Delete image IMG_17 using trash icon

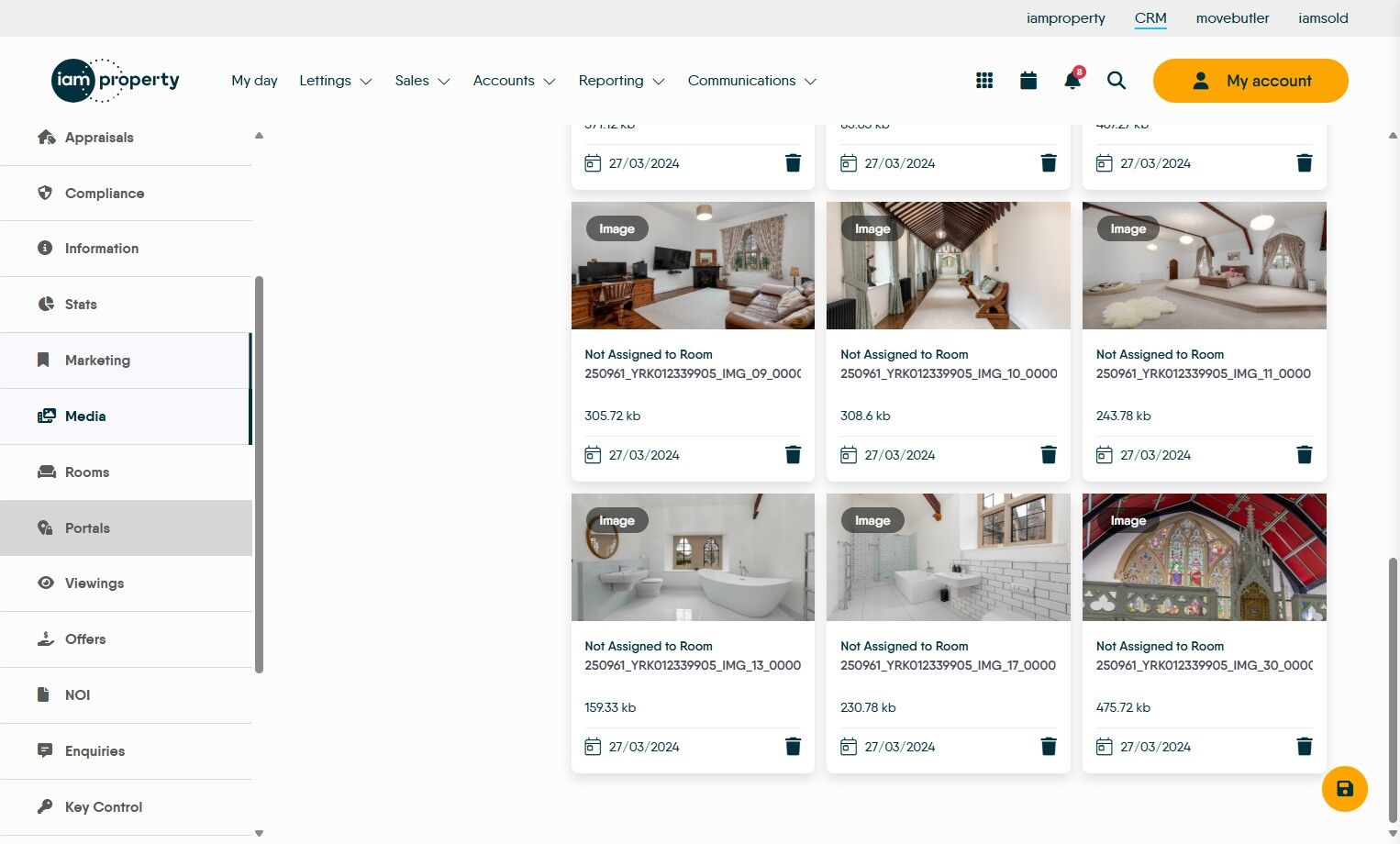click(x=1049, y=747)
